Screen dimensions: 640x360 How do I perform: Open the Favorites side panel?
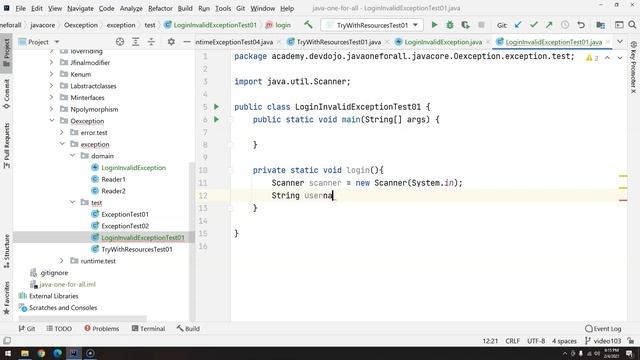coord(7,298)
